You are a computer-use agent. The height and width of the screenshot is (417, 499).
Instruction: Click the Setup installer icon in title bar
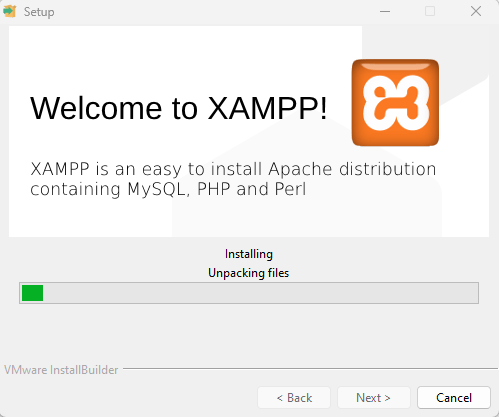[x=10, y=11]
